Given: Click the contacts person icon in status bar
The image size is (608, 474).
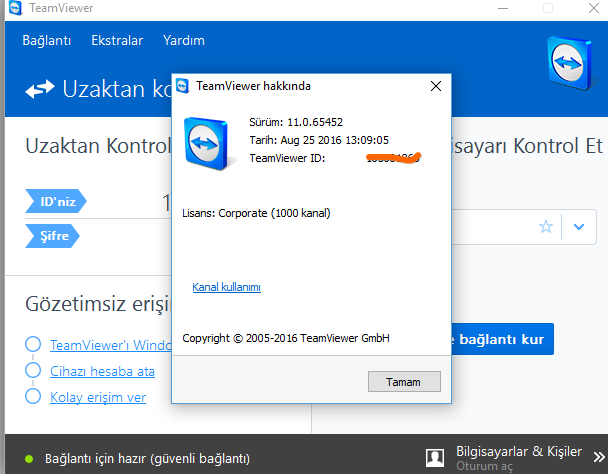Looking at the screenshot, I should pos(435,458).
